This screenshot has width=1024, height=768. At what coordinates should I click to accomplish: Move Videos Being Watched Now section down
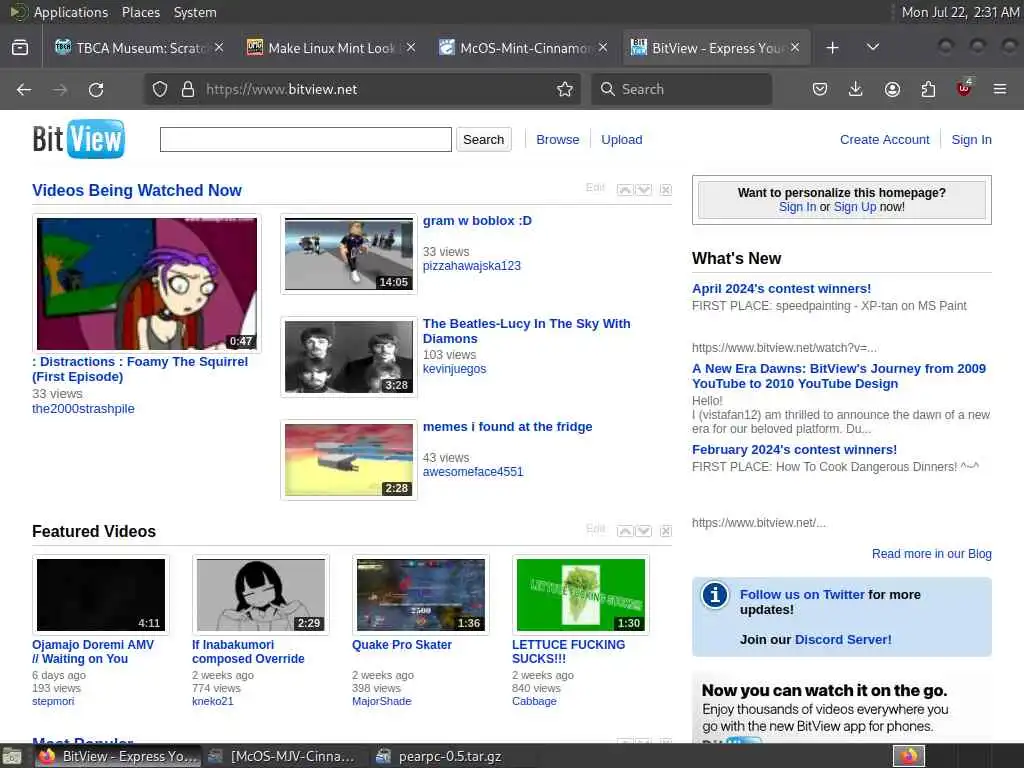tap(644, 190)
